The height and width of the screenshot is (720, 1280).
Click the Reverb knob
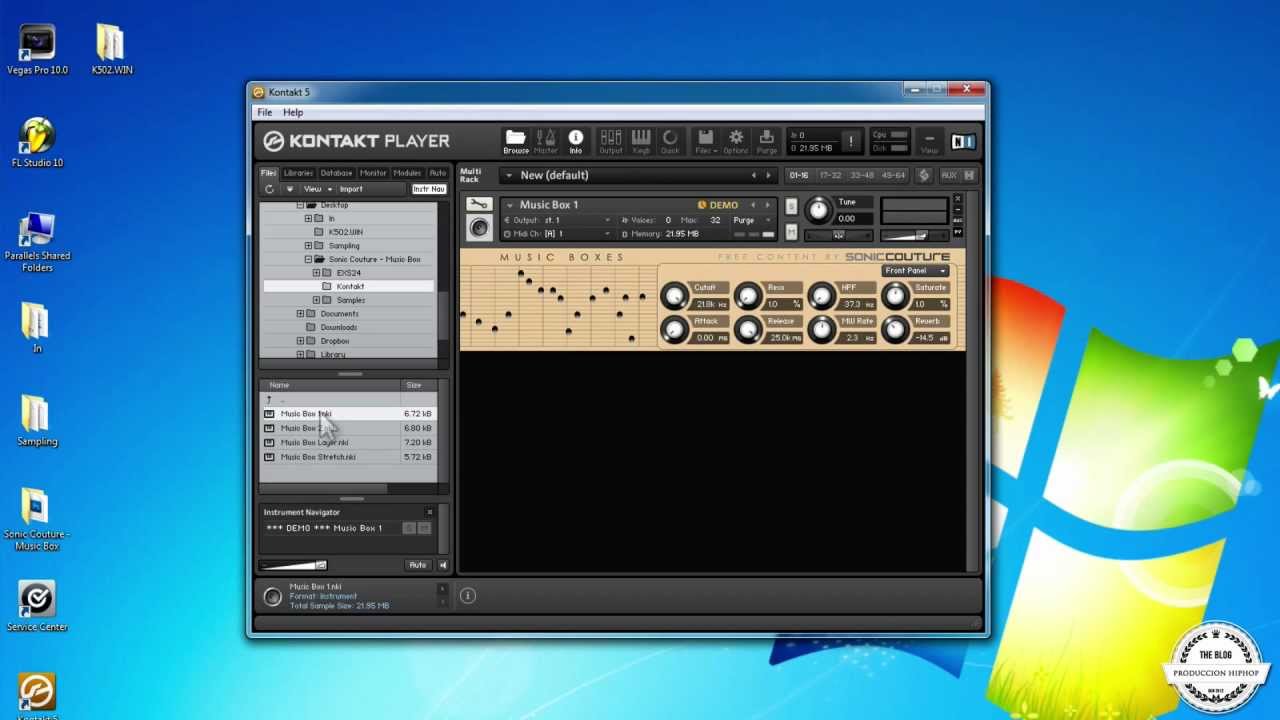click(895, 329)
